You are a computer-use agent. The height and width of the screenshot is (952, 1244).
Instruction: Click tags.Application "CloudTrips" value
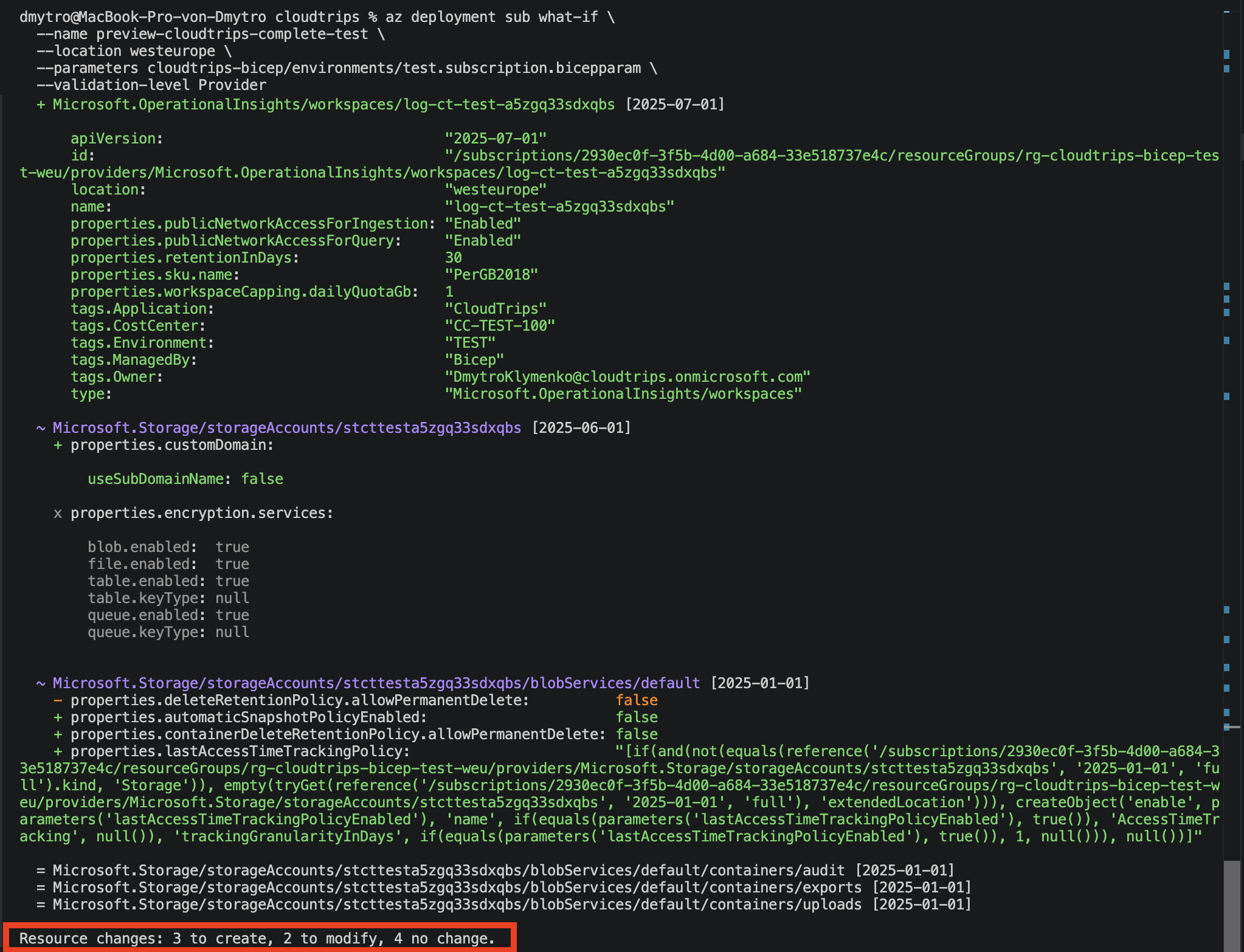[x=496, y=309]
